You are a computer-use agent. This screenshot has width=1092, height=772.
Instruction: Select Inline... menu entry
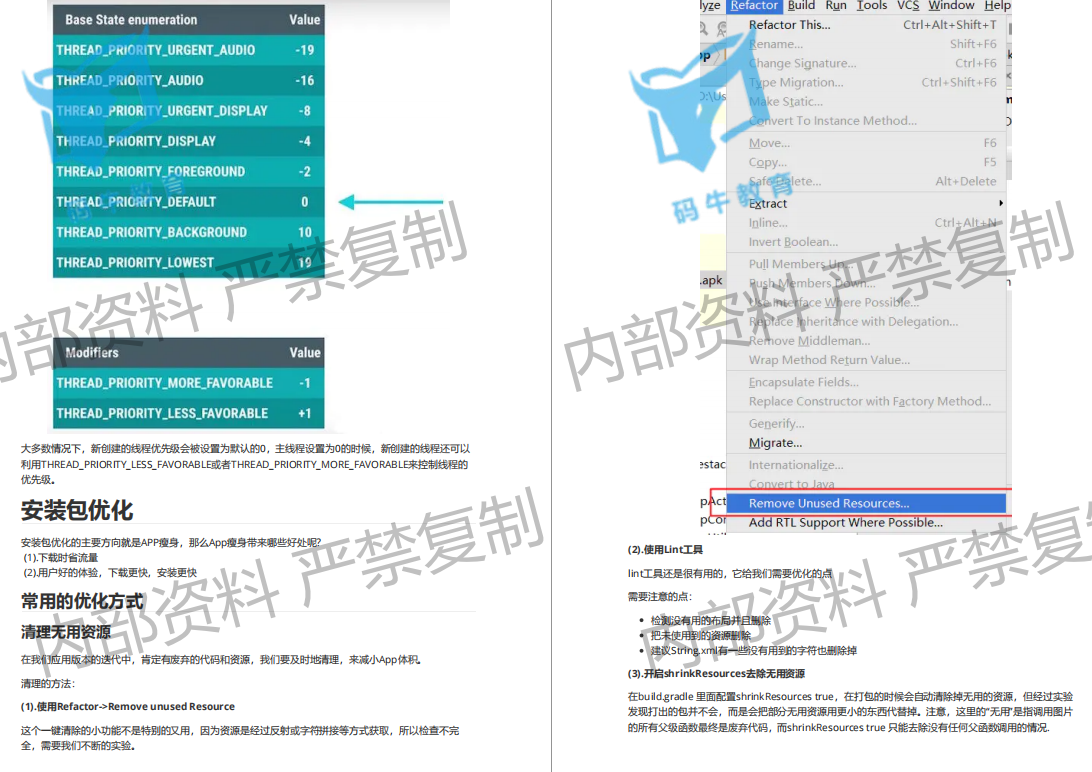point(866,223)
